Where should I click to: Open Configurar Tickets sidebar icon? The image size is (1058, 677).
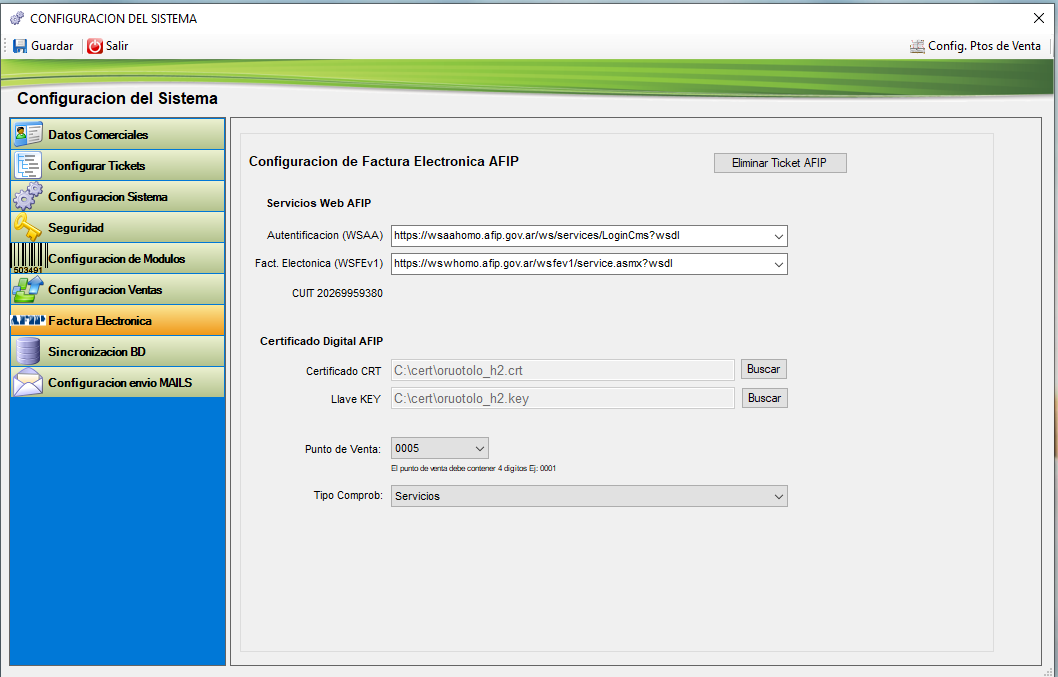28,165
